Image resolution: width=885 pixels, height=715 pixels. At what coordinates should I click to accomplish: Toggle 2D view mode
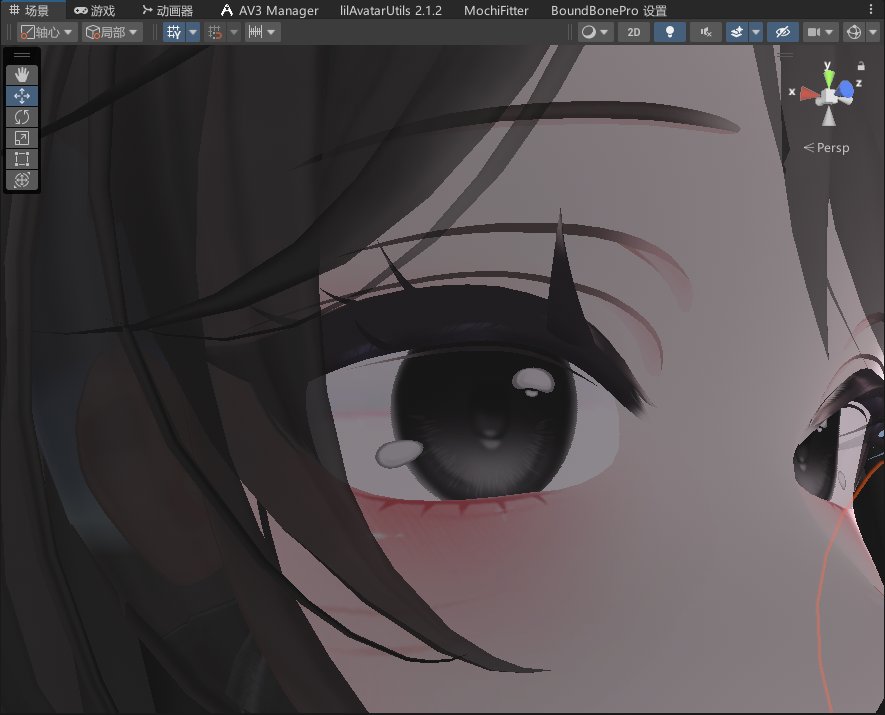point(634,32)
